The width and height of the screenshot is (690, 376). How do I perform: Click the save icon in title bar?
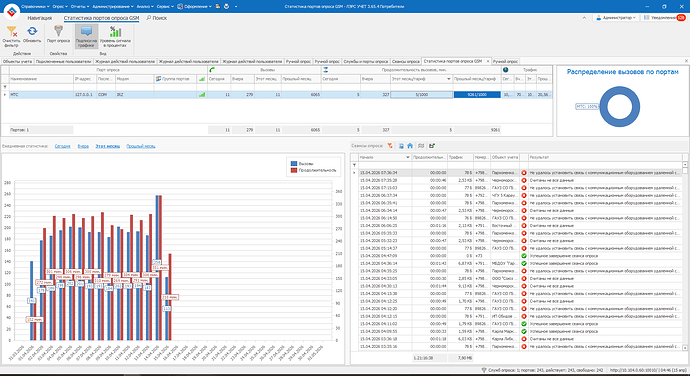[x=218, y=7]
